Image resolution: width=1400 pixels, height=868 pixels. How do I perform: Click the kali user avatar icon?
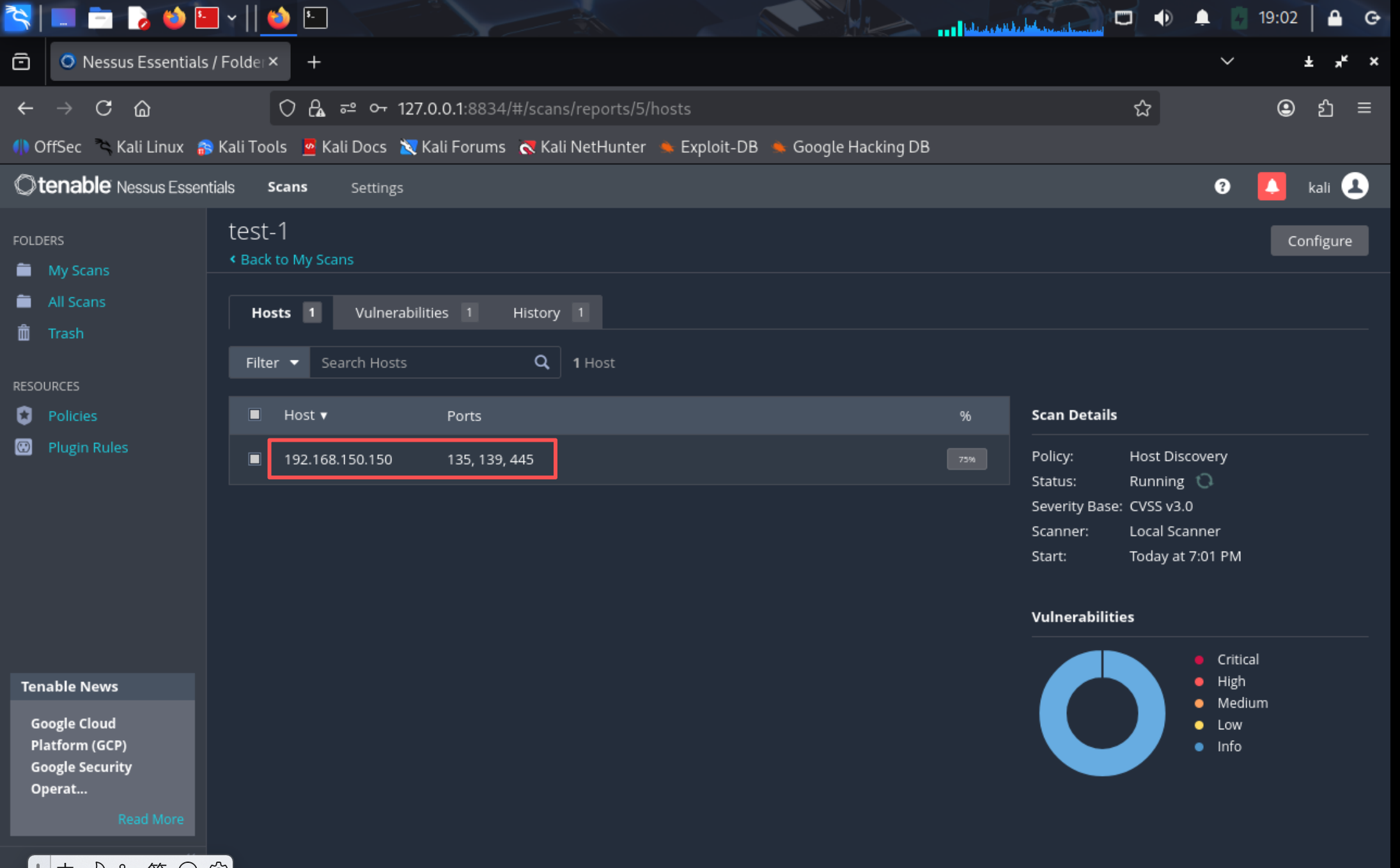[x=1355, y=187]
